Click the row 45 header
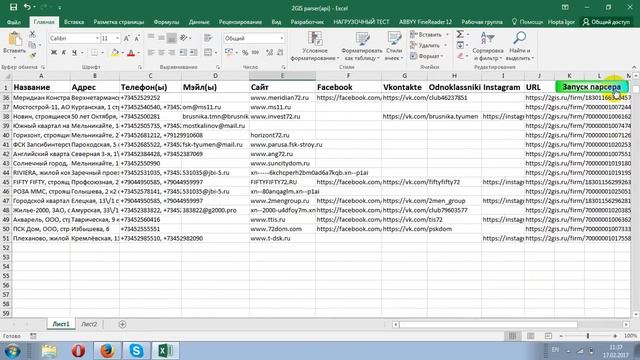This screenshot has width=640, height=360. (6, 182)
